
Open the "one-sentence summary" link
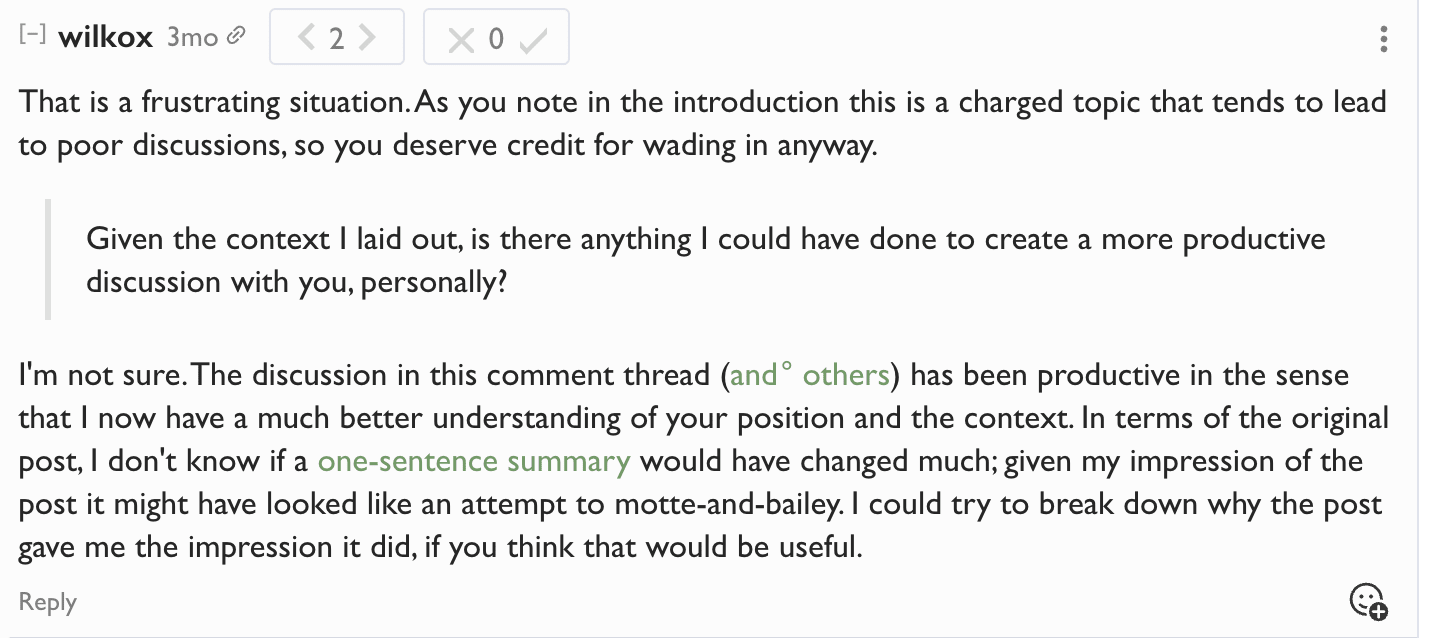[x=474, y=461]
